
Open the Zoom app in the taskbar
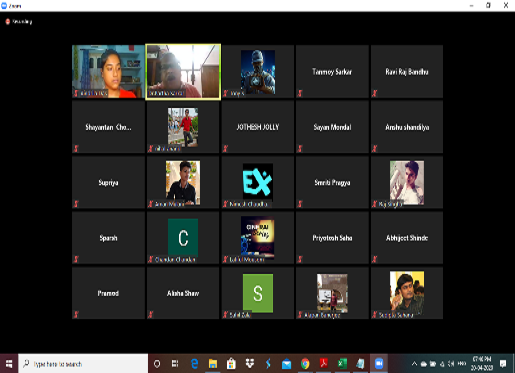pyautogui.click(x=379, y=364)
